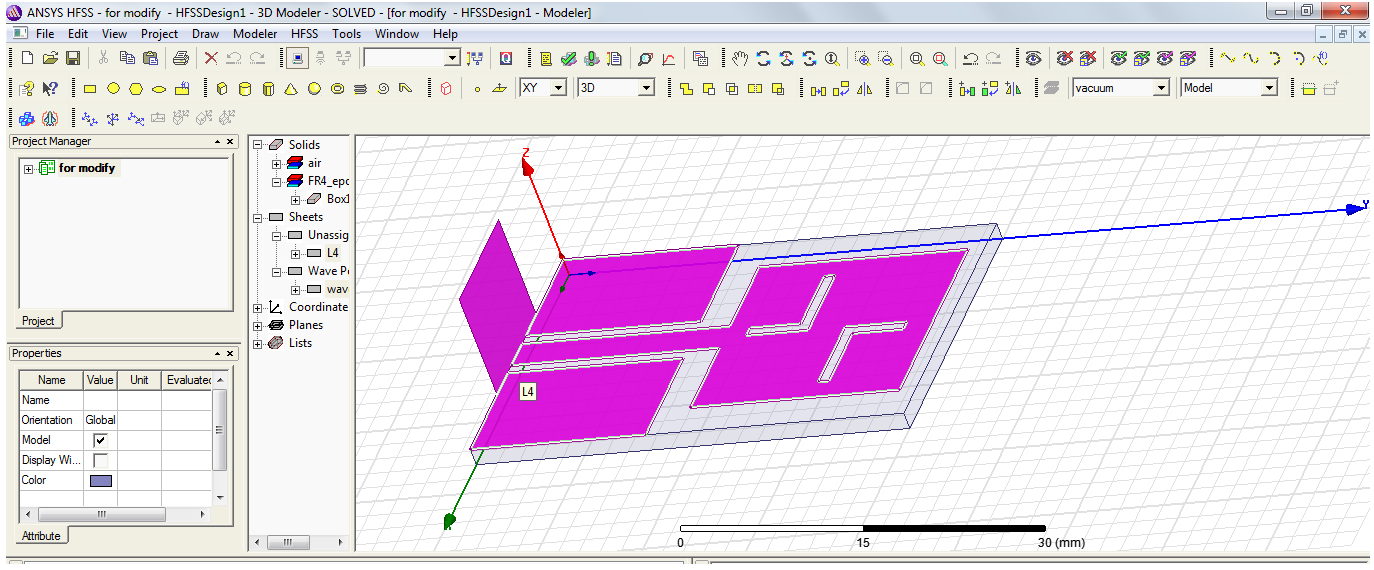Click the Zoom in magnifier icon
Image resolution: width=1374 pixels, height=570 pixels.
pyautogui.click(x=862, y=58)
